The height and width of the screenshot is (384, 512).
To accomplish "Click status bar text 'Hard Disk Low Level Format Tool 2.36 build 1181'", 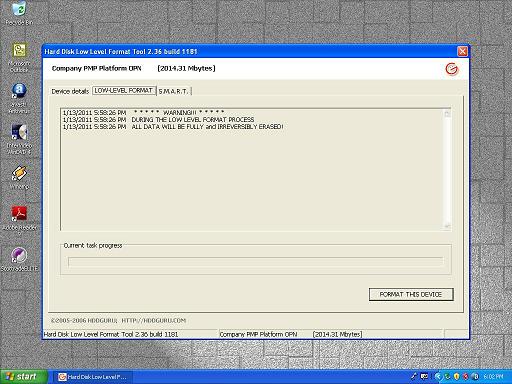I will click(111, 334).
